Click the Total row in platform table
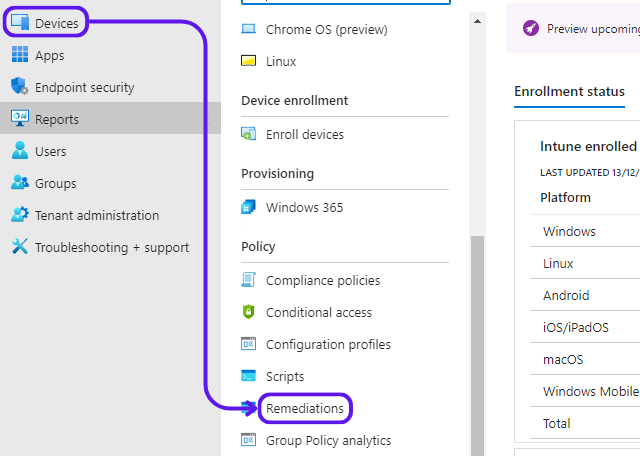 coord(585,423)
